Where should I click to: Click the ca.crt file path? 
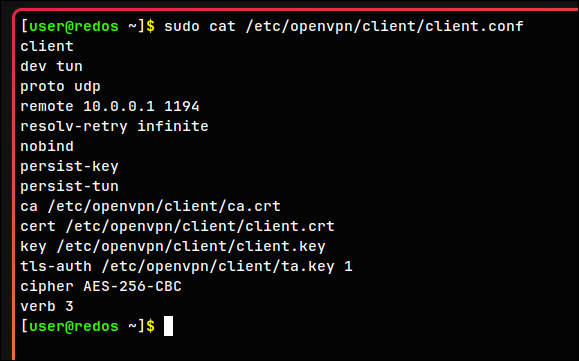click(x=164, y=207)
